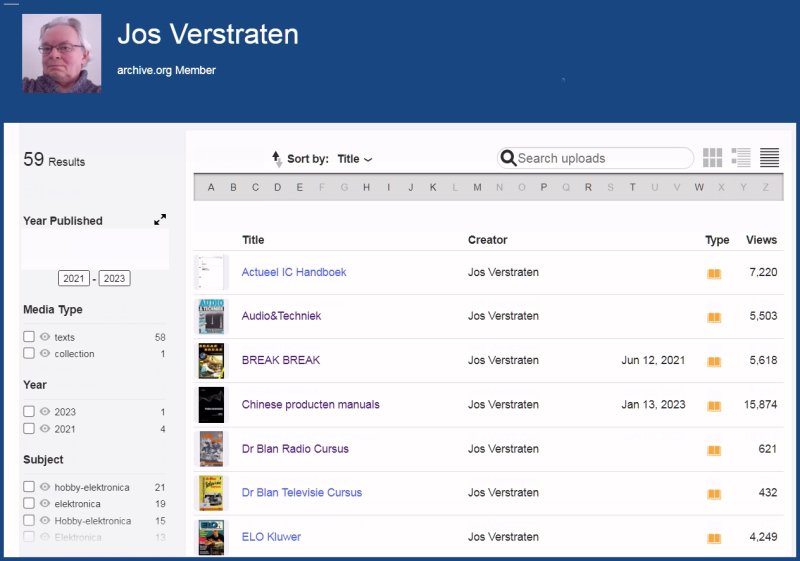800x561 pixels.
Task: Open Dr Blan Radio Cursus
Action: tap(295, 449)
